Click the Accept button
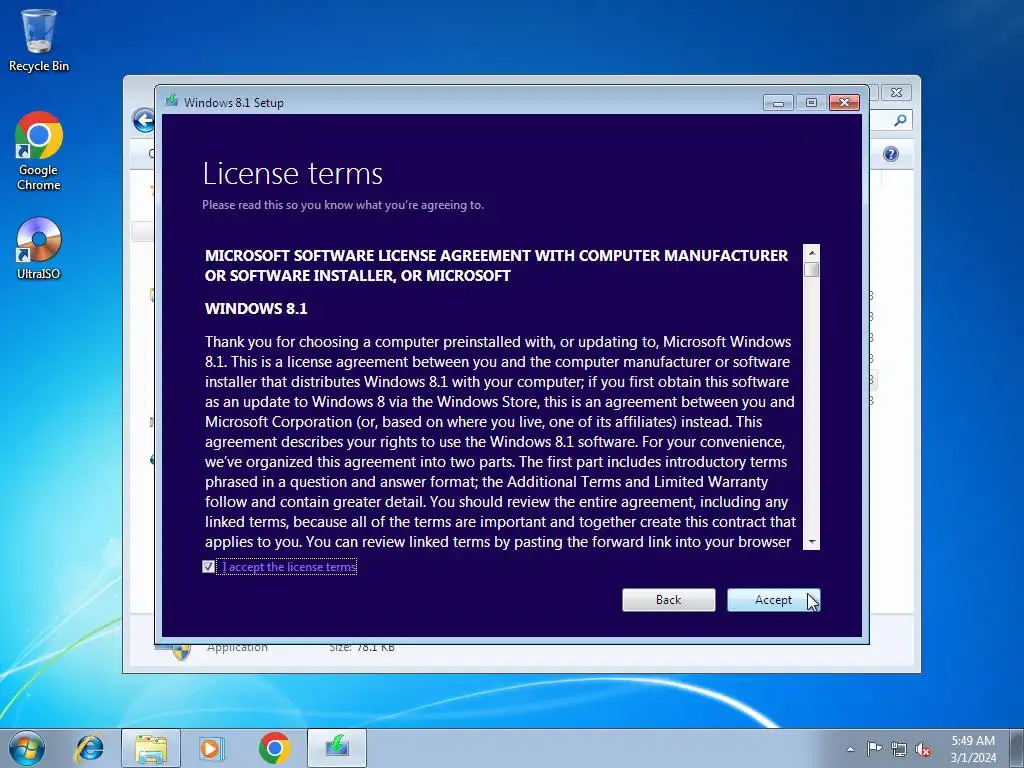The image size is (1024, 768). [x=773, y=600]
